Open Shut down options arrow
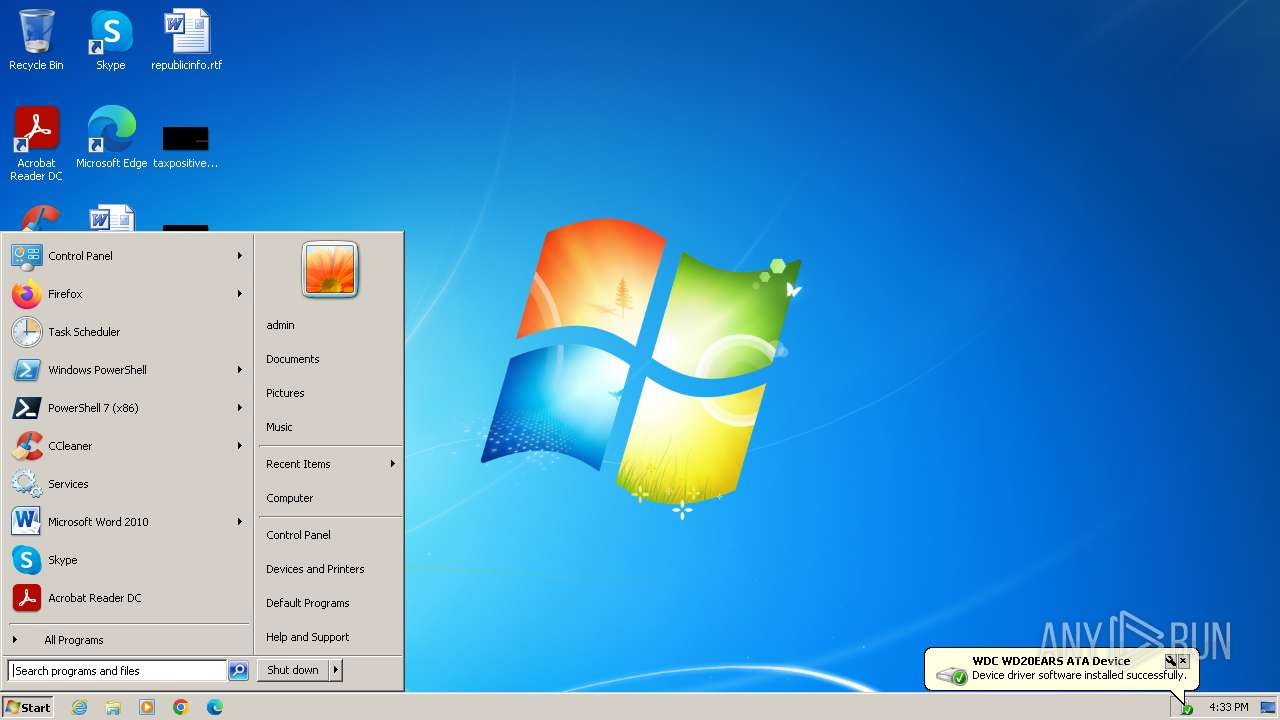Viewport: 1280px width, 720px height. [336, 670]
